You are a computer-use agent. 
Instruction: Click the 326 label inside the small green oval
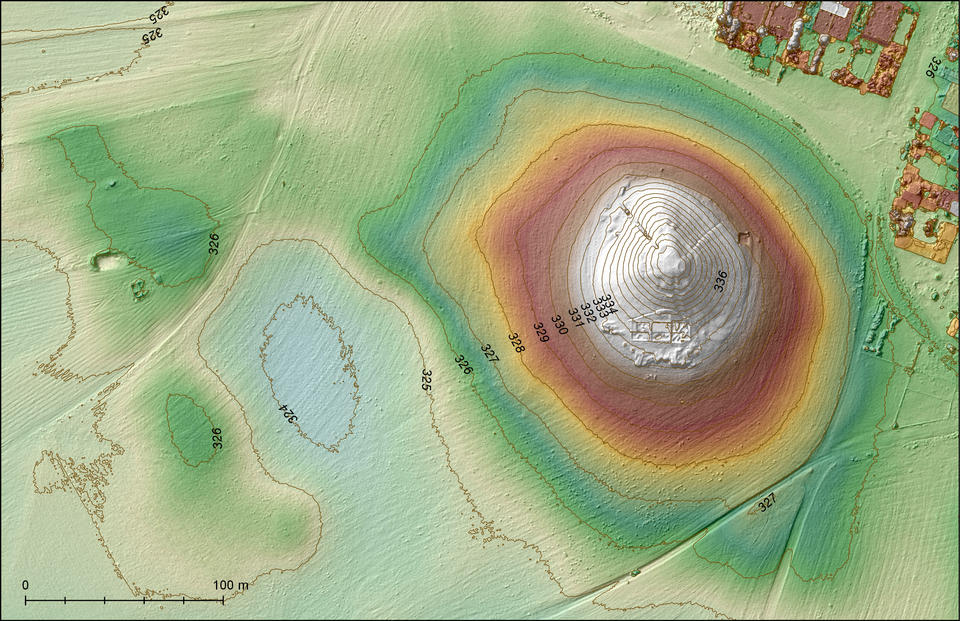pos(217,438)
